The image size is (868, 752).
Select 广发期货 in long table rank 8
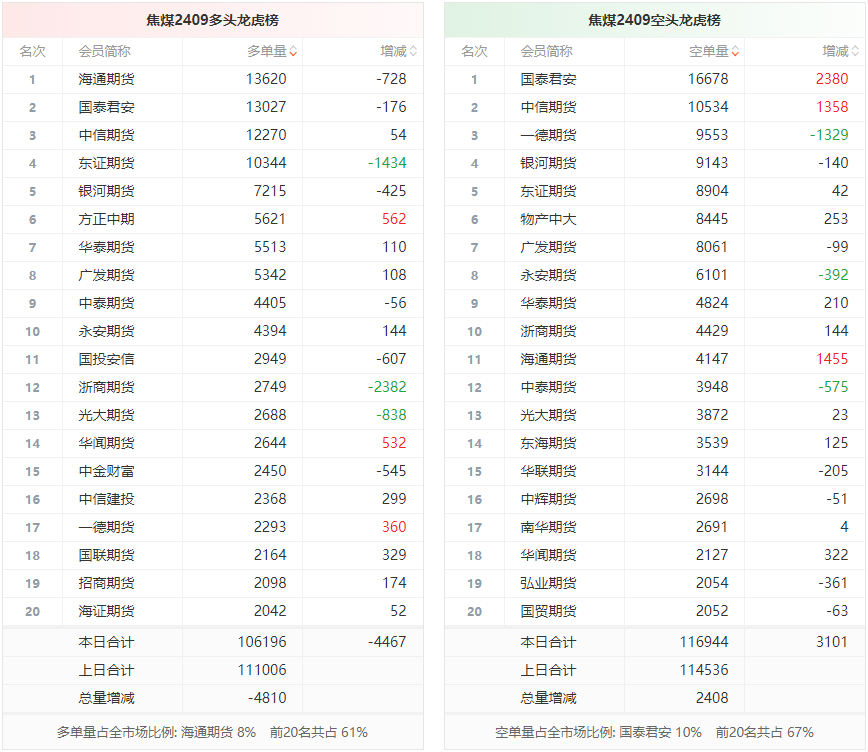pyautogui.click(x=106, y=275)
